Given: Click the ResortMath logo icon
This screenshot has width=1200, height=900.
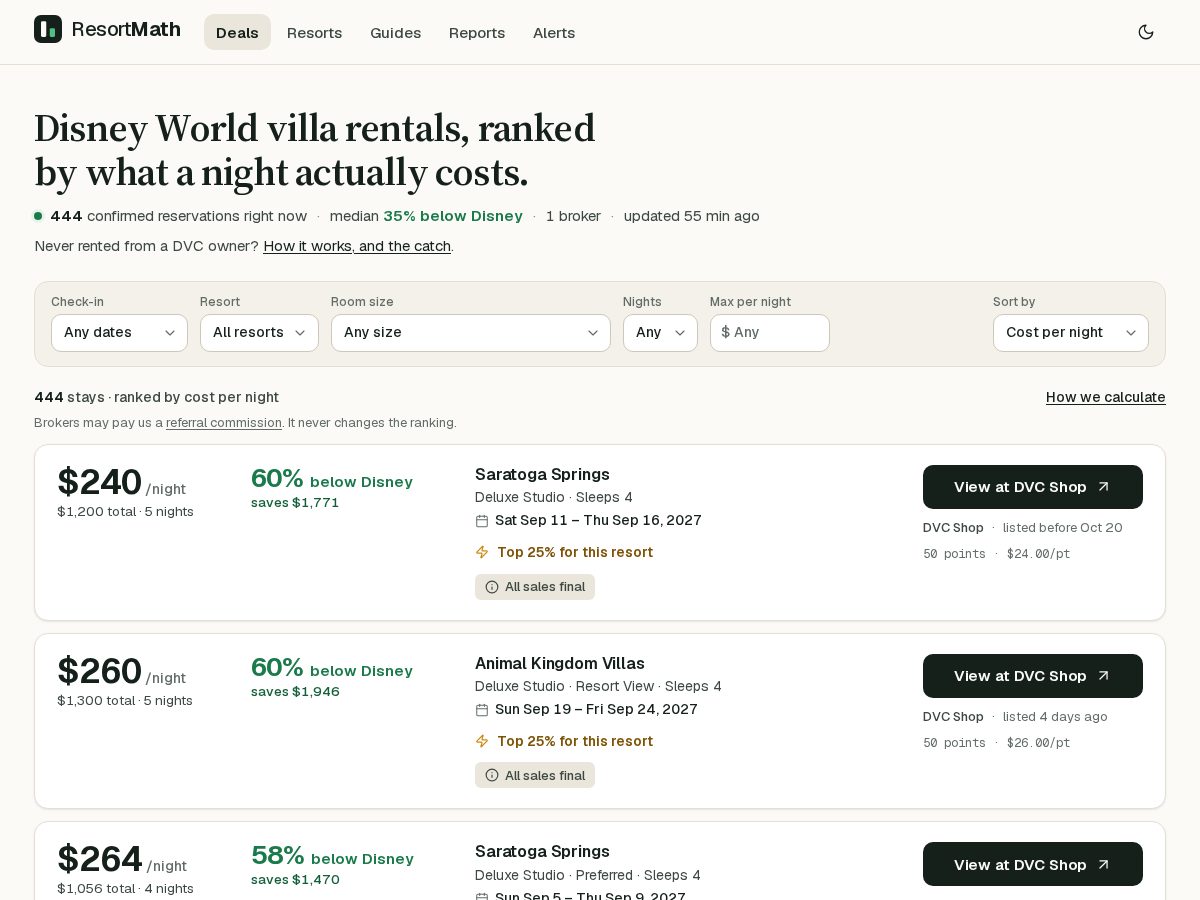Looking at the screenshot, I should point(48,29).
